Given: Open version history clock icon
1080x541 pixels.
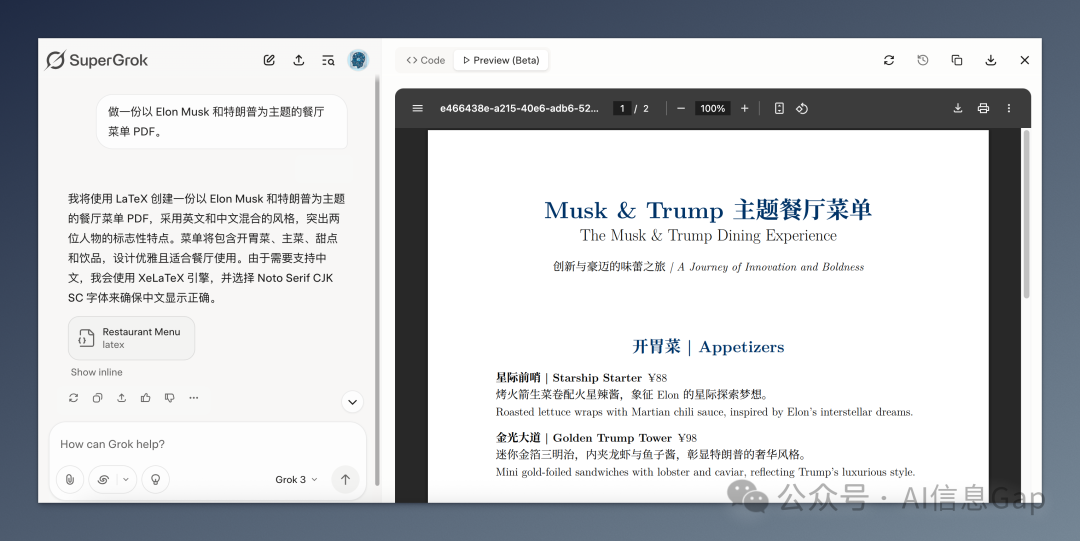Looking at the screenshot, I should tap(923, 61).
